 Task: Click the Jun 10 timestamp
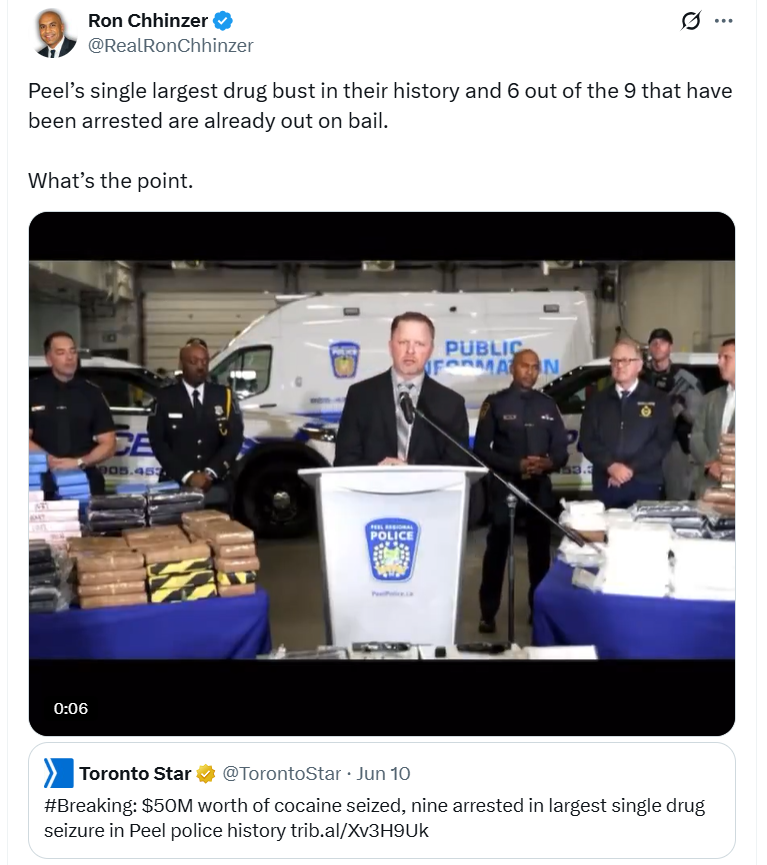click(x=383, y=774)
